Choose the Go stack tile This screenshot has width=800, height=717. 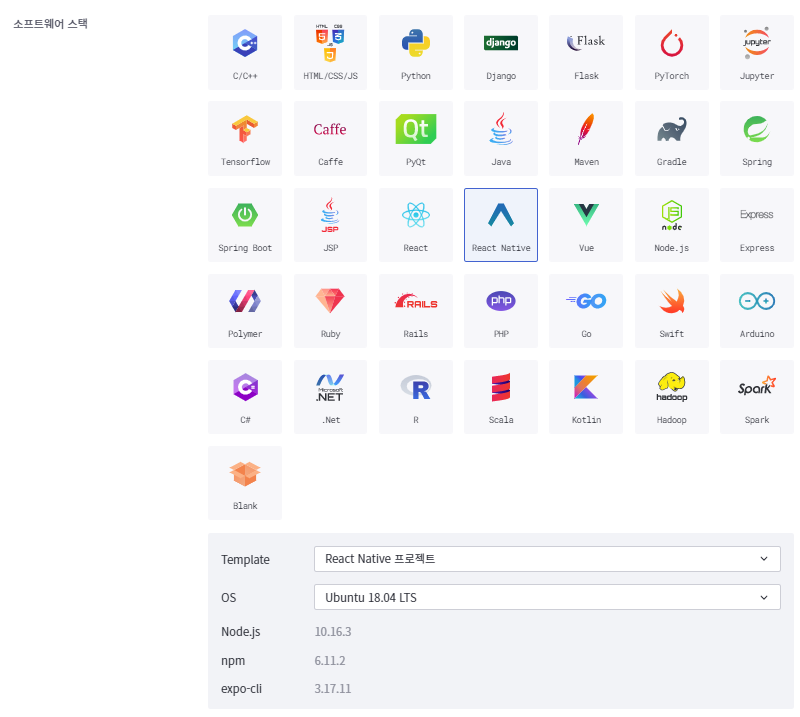coord(586,311)
